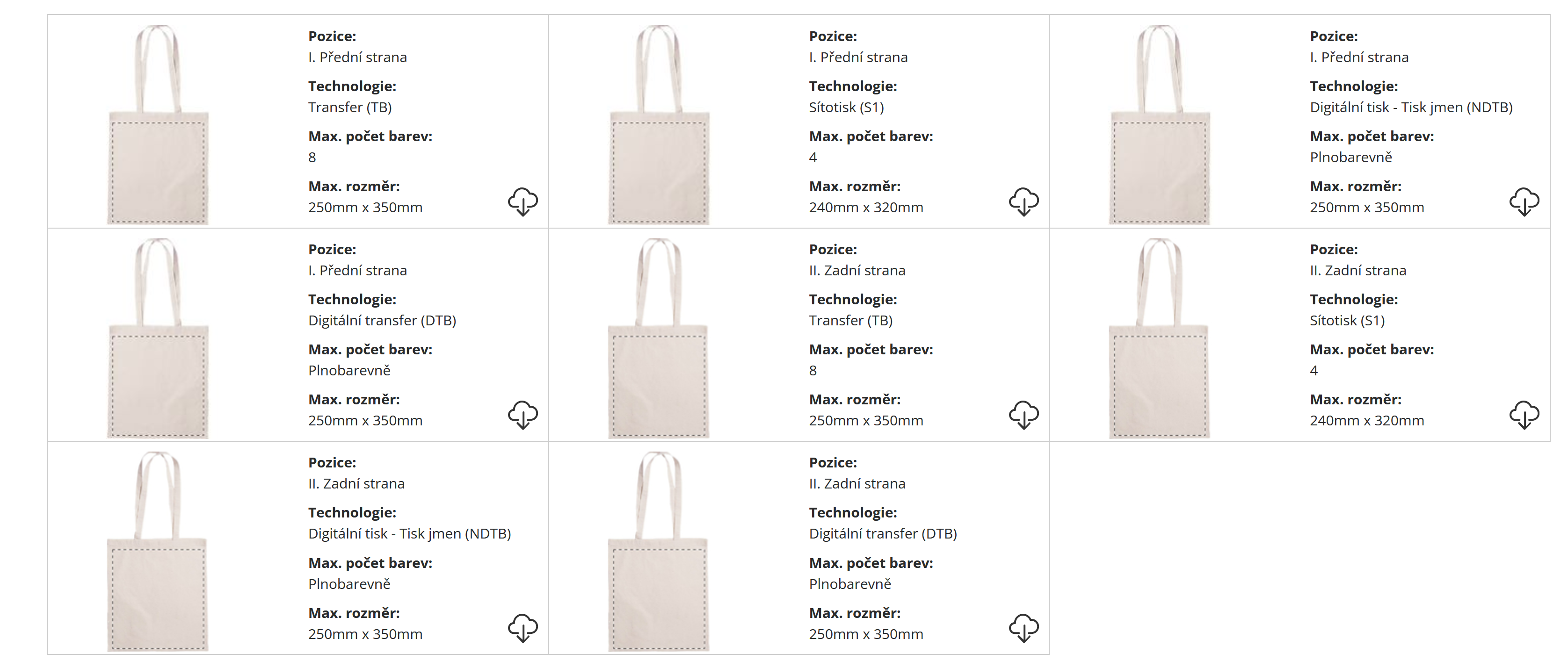Download front side Digitální tisk (NDTB) template
1568x668 pixels.
pos(1524,201)
